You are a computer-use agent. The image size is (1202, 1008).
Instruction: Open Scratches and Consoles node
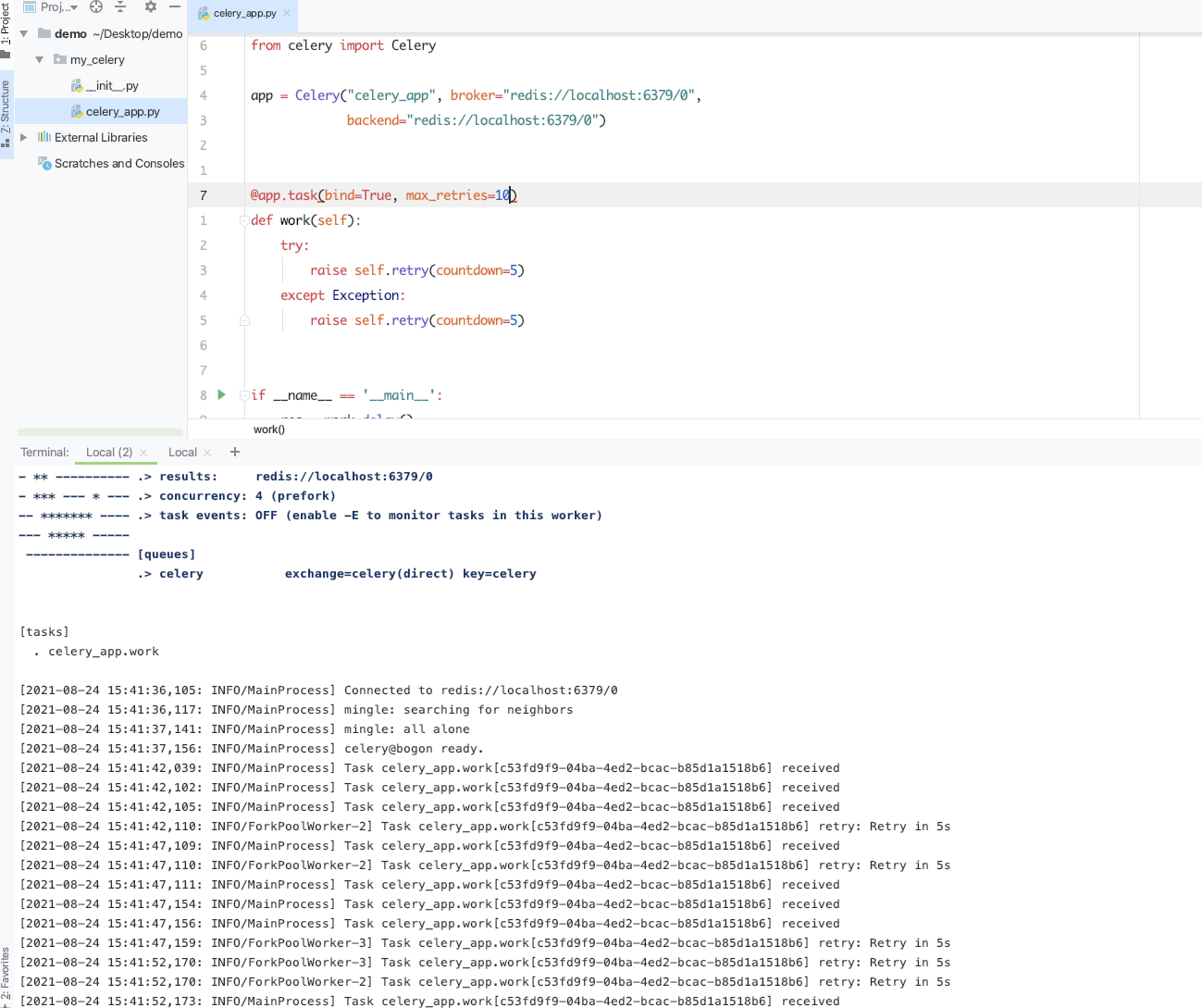pyautogui.click(x=119, y=163)
